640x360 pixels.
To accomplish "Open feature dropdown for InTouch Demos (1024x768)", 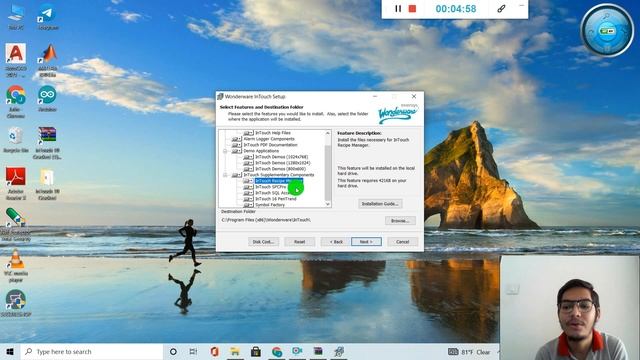I will [248, 157].
